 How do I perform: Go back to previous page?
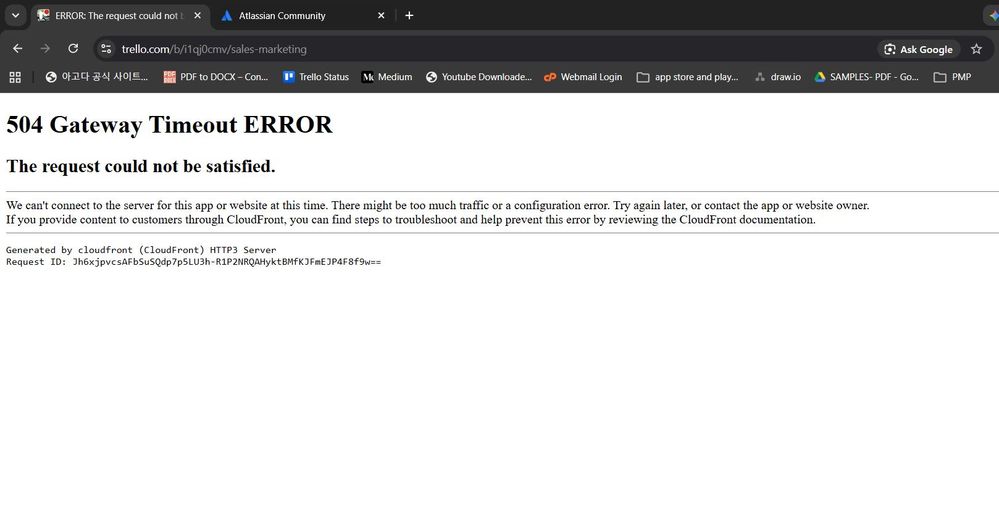[17, 49]
